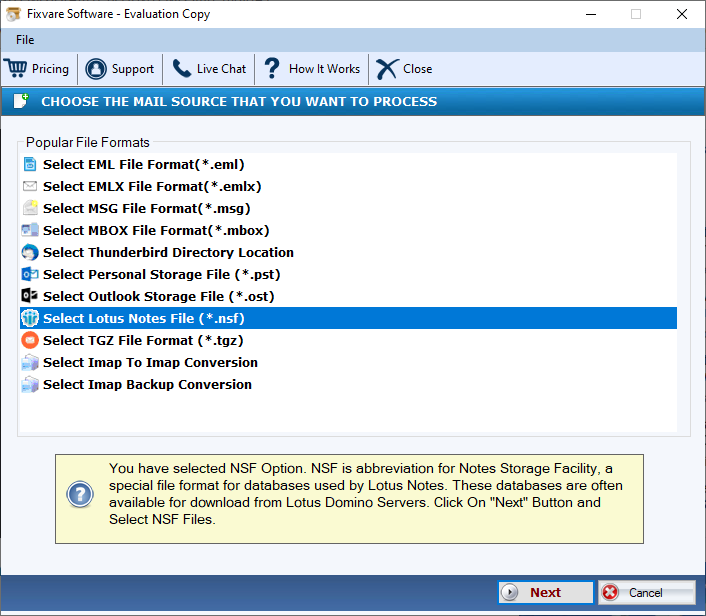Open the How It Works help

(x=311, y=69)
